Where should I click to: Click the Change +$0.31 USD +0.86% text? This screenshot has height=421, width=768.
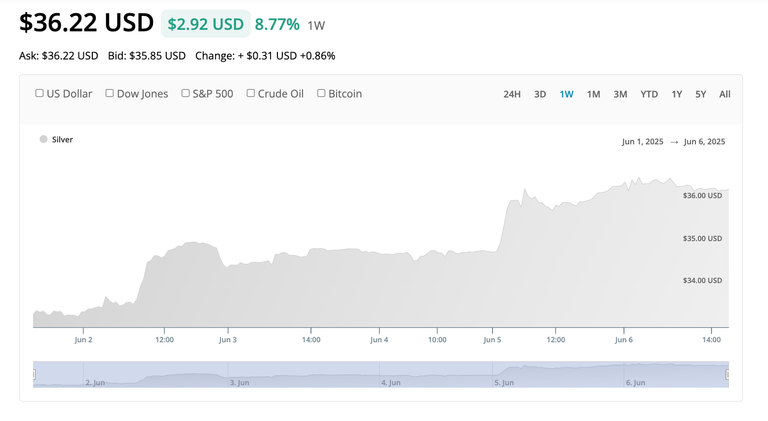(x=265, y=56)
